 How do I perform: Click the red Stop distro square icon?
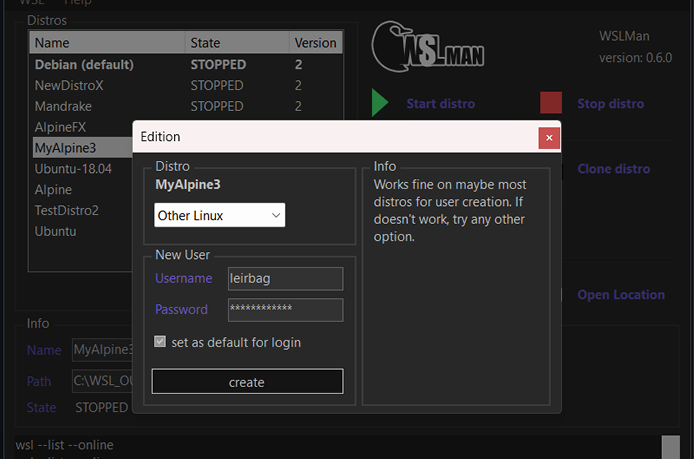click(551, 103)
